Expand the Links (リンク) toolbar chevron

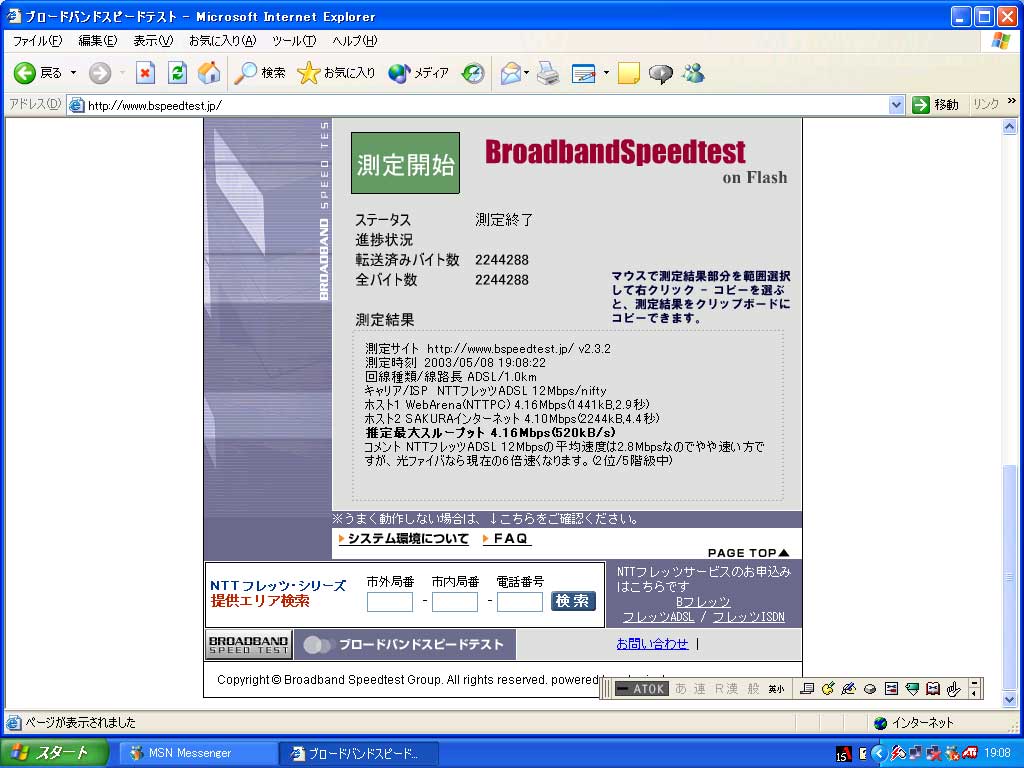point(1012,101)
